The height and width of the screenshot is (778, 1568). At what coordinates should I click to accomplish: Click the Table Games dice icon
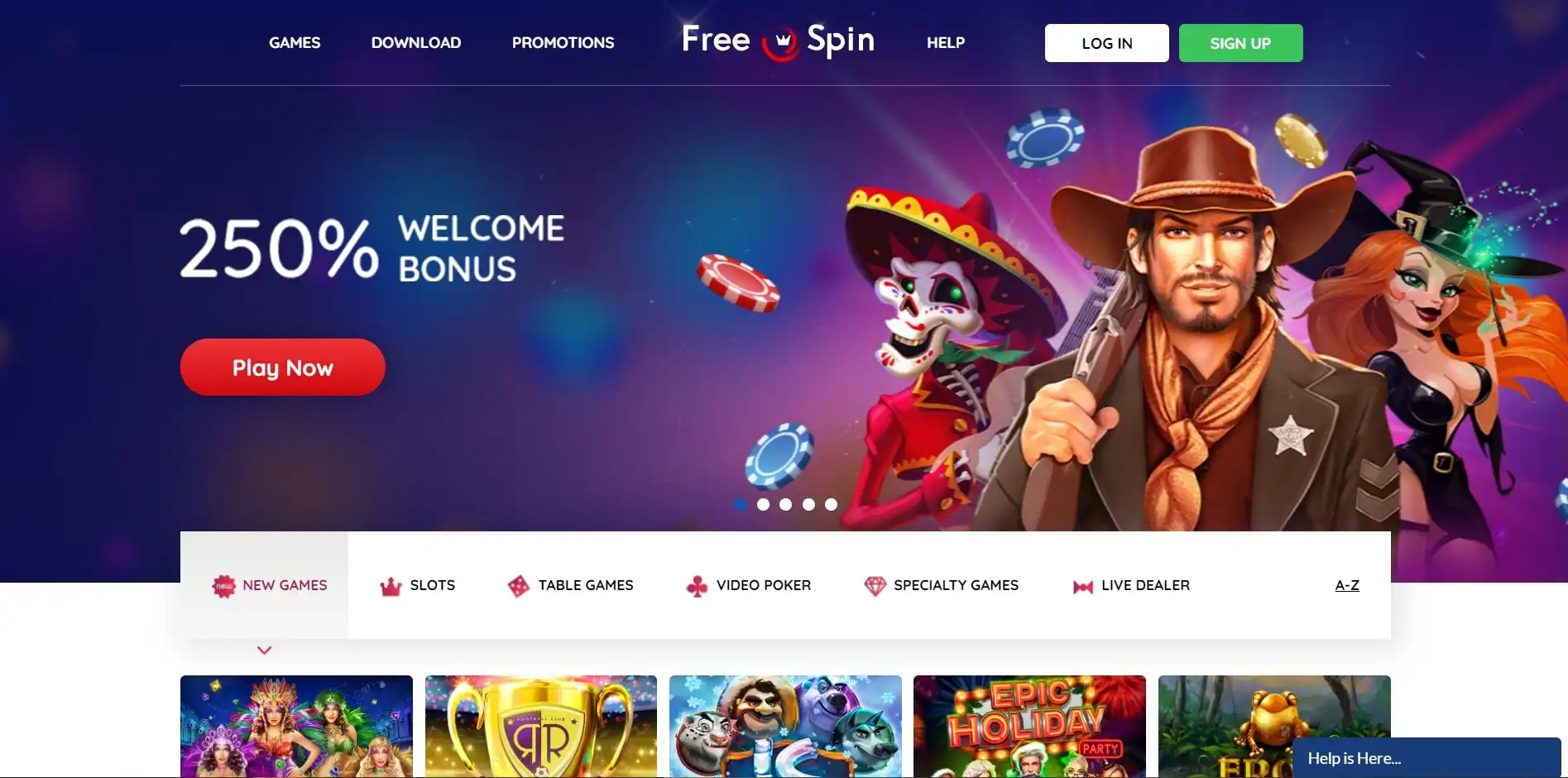coord(518,586)
